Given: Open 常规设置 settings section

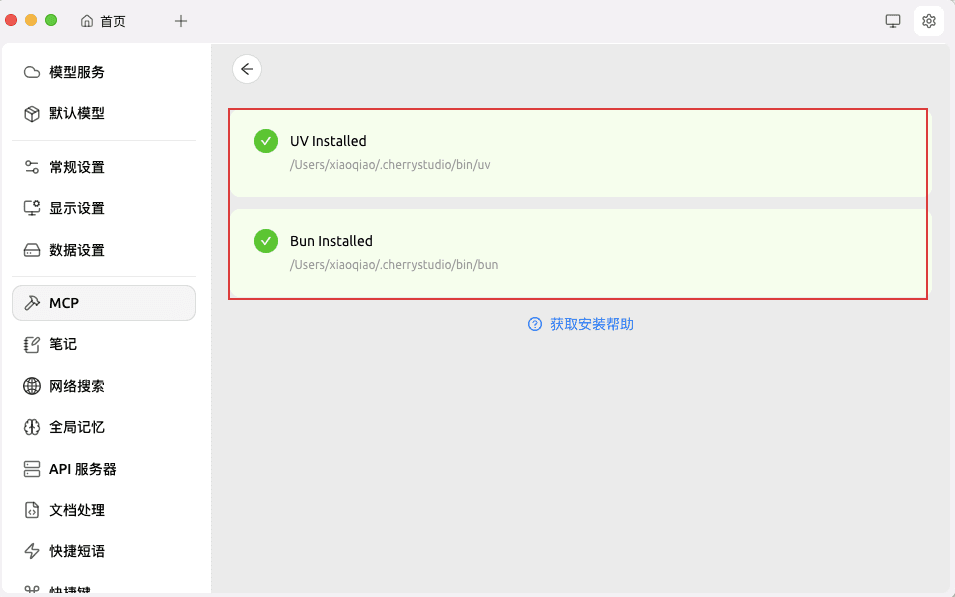Looking at the screenshot, I should (77, 167).
